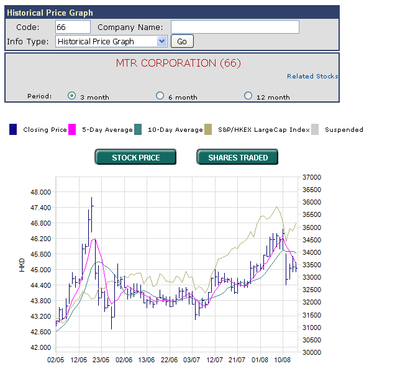This screenshot has width=400, height=373.
Task: Click the Code input field containing 66
Action: (x=73, y=27)
